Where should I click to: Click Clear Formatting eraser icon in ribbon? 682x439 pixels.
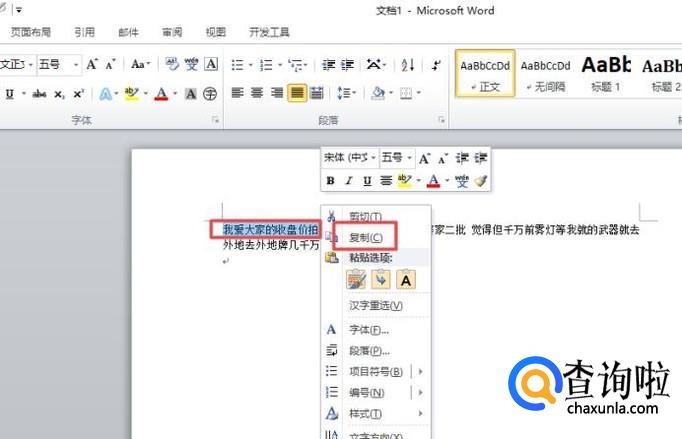[172, 64]
